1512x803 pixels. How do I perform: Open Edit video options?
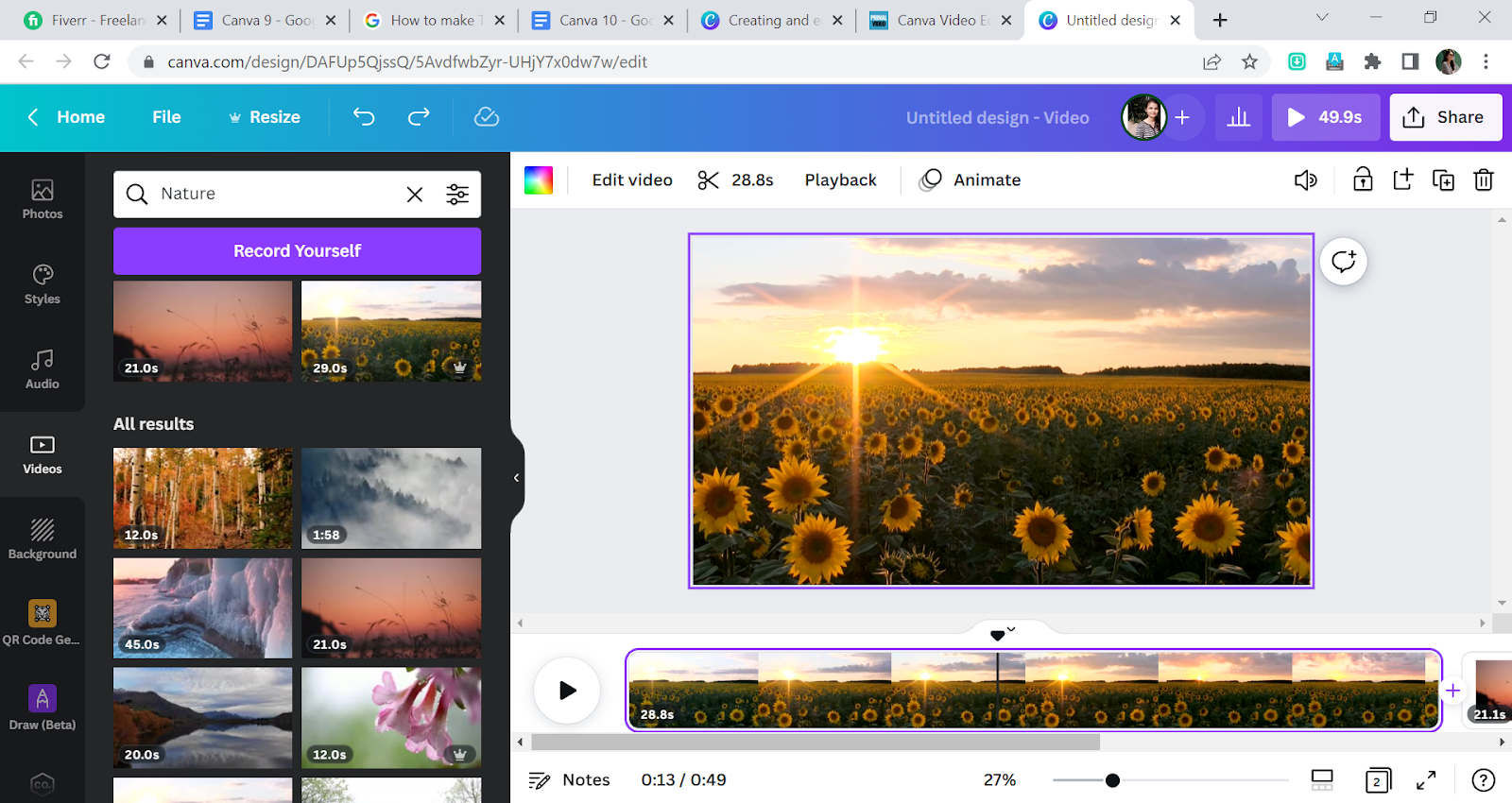coord(632,179)
